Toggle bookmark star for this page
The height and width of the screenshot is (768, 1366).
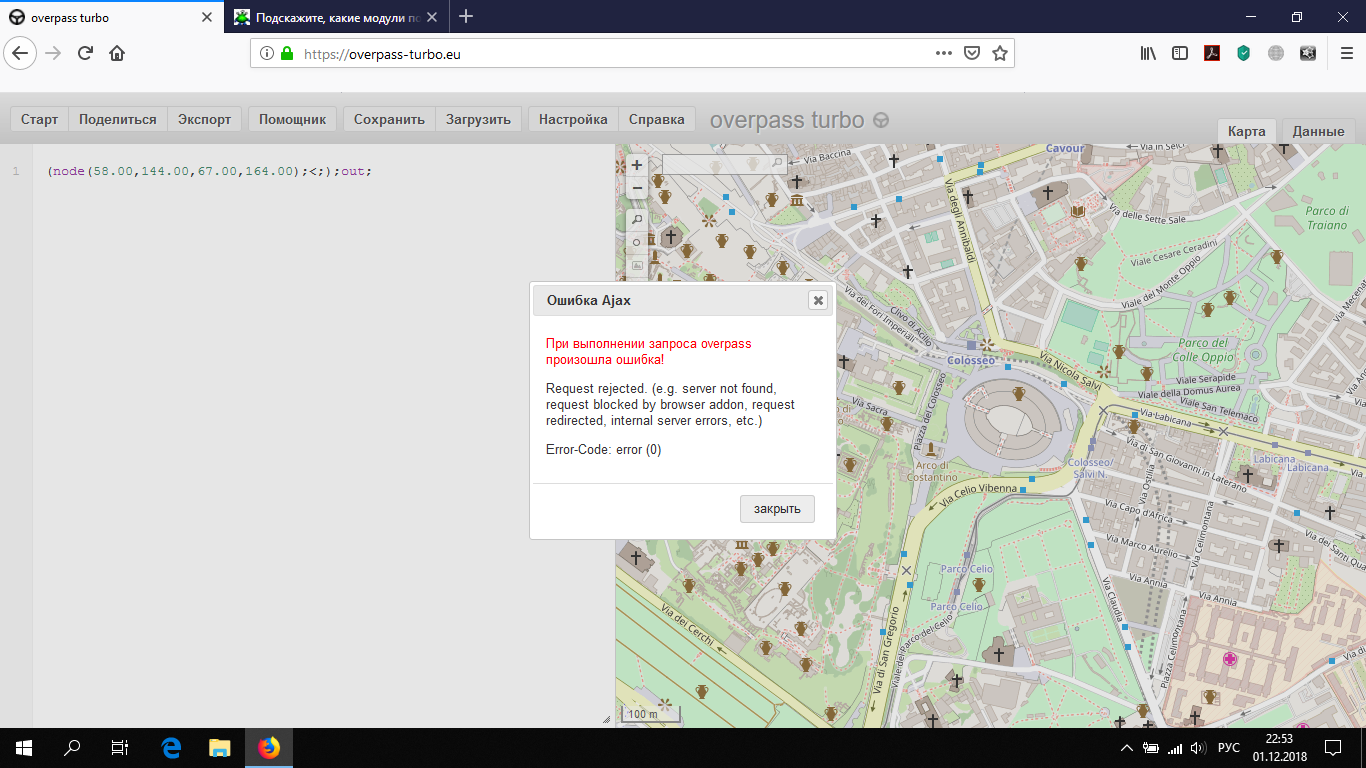999,54
